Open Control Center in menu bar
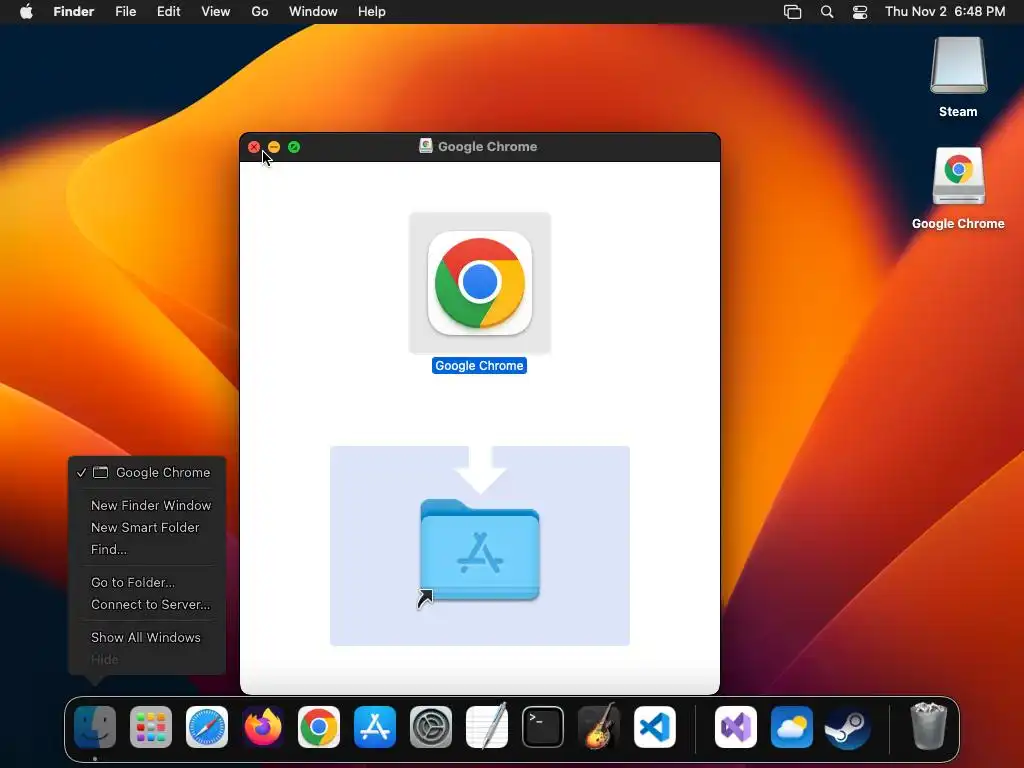The width and height of the screenshot is (1024, 768). tap(860, 12)
